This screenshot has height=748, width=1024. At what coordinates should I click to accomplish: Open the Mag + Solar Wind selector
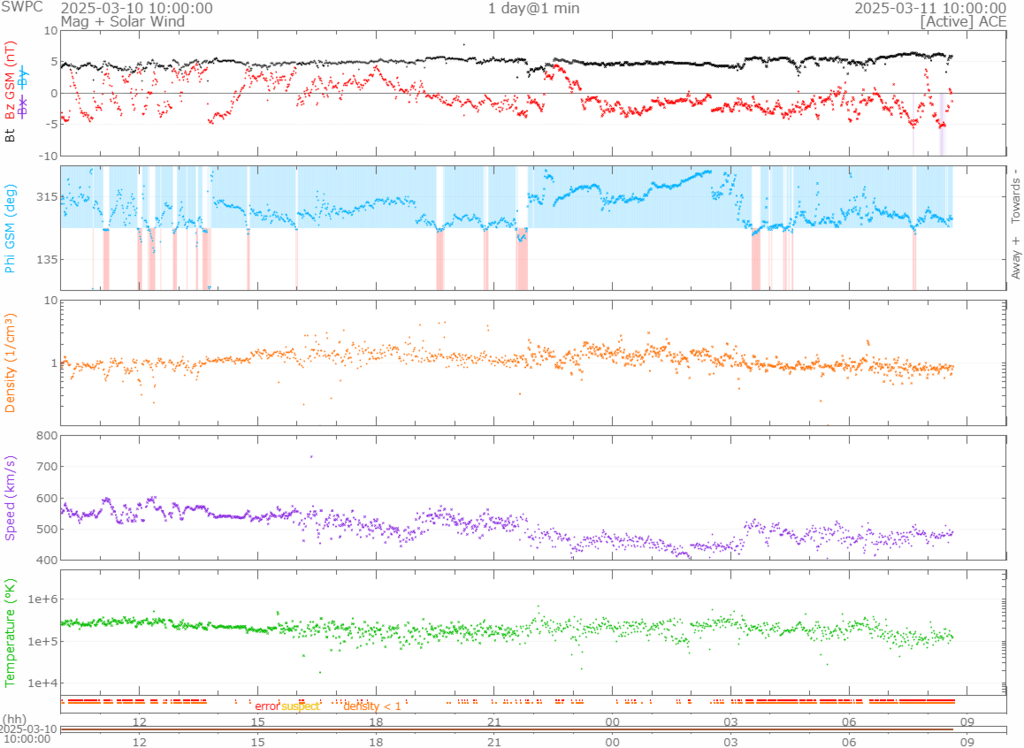pyautogui.click(x=111, y=20)
